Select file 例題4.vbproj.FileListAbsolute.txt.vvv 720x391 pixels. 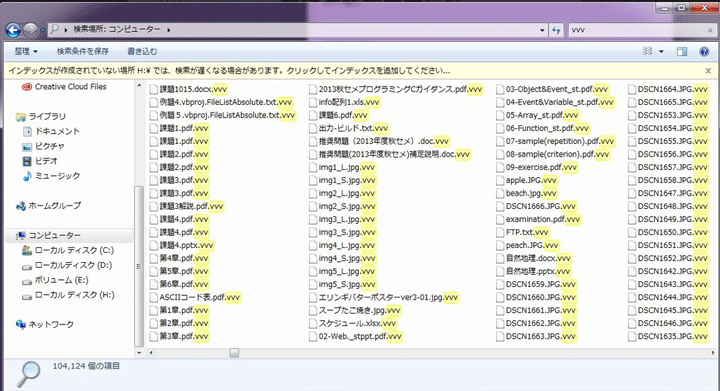[x=221, y=102]
